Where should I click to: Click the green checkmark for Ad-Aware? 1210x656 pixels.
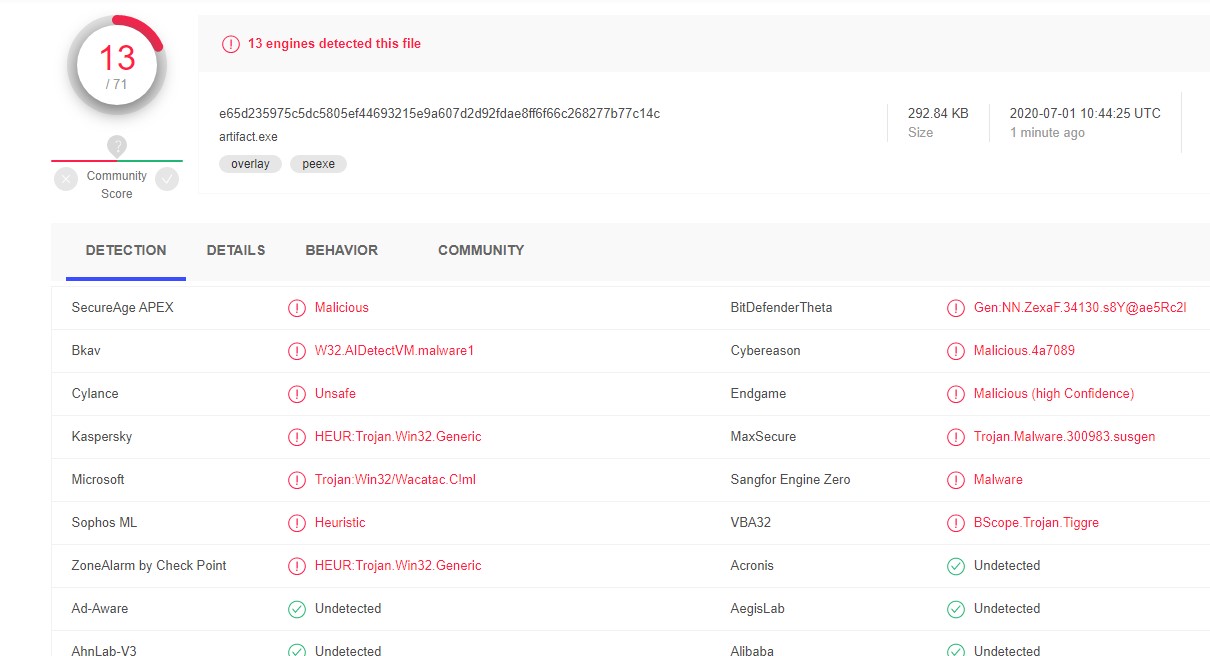pos(296,609)
